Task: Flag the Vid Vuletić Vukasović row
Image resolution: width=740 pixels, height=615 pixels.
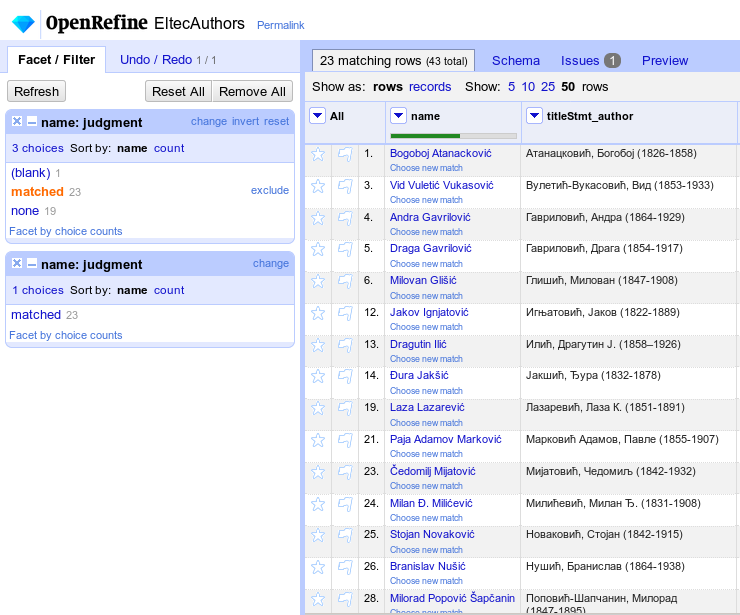Action: (345, 186)
